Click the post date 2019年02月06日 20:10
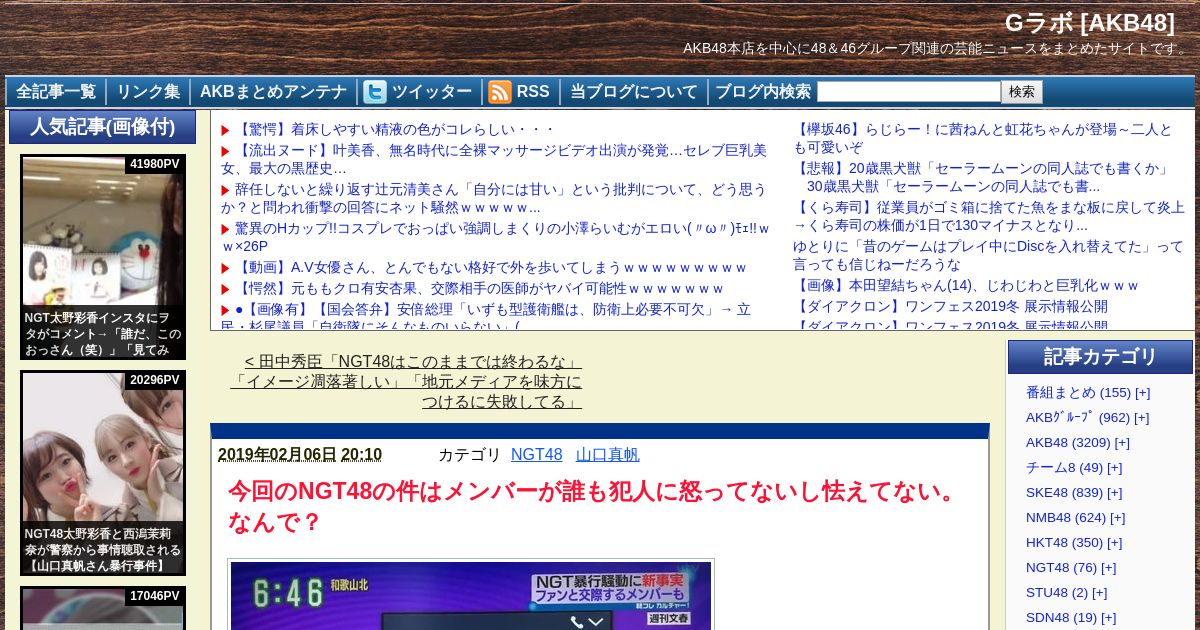 tap(300, 455)
